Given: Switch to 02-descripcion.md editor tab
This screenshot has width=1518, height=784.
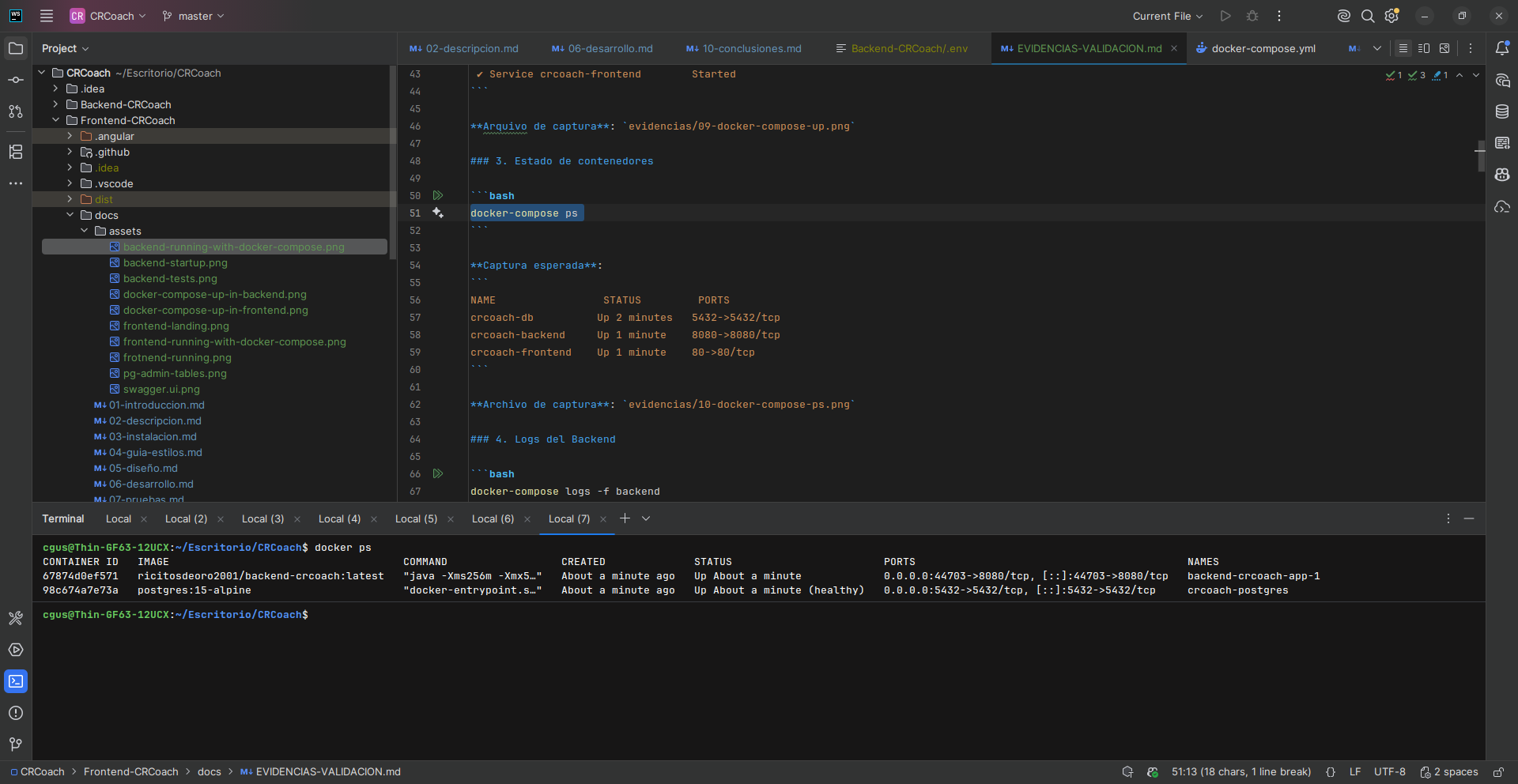Looking at the screenshot, I should tap(464, 48).
